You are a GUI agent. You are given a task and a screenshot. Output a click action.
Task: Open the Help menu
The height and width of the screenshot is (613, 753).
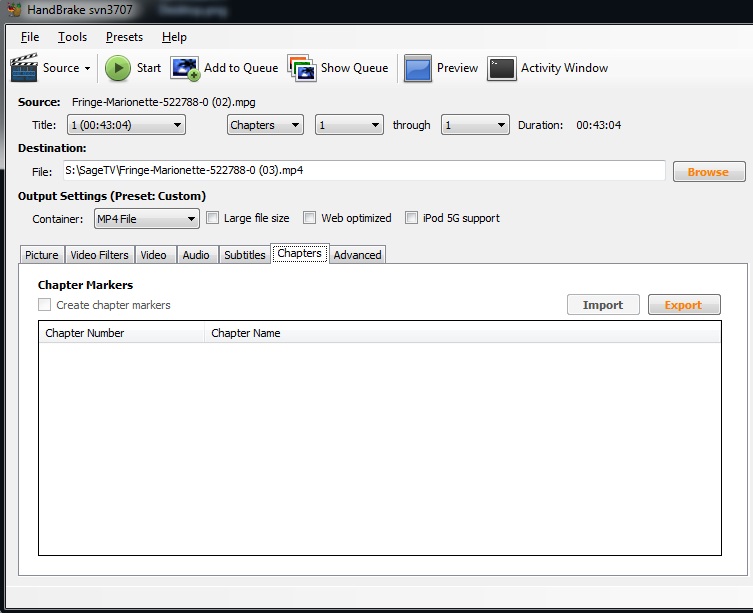coord(174,37)
